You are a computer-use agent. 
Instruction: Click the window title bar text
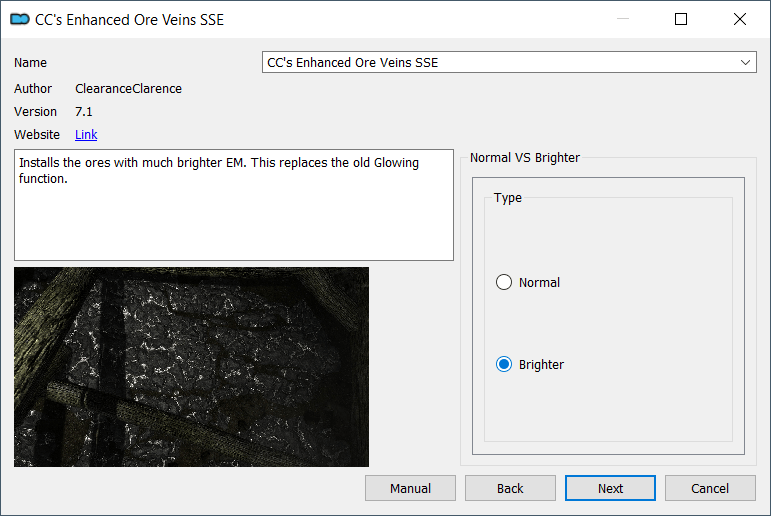coord(129,20)
